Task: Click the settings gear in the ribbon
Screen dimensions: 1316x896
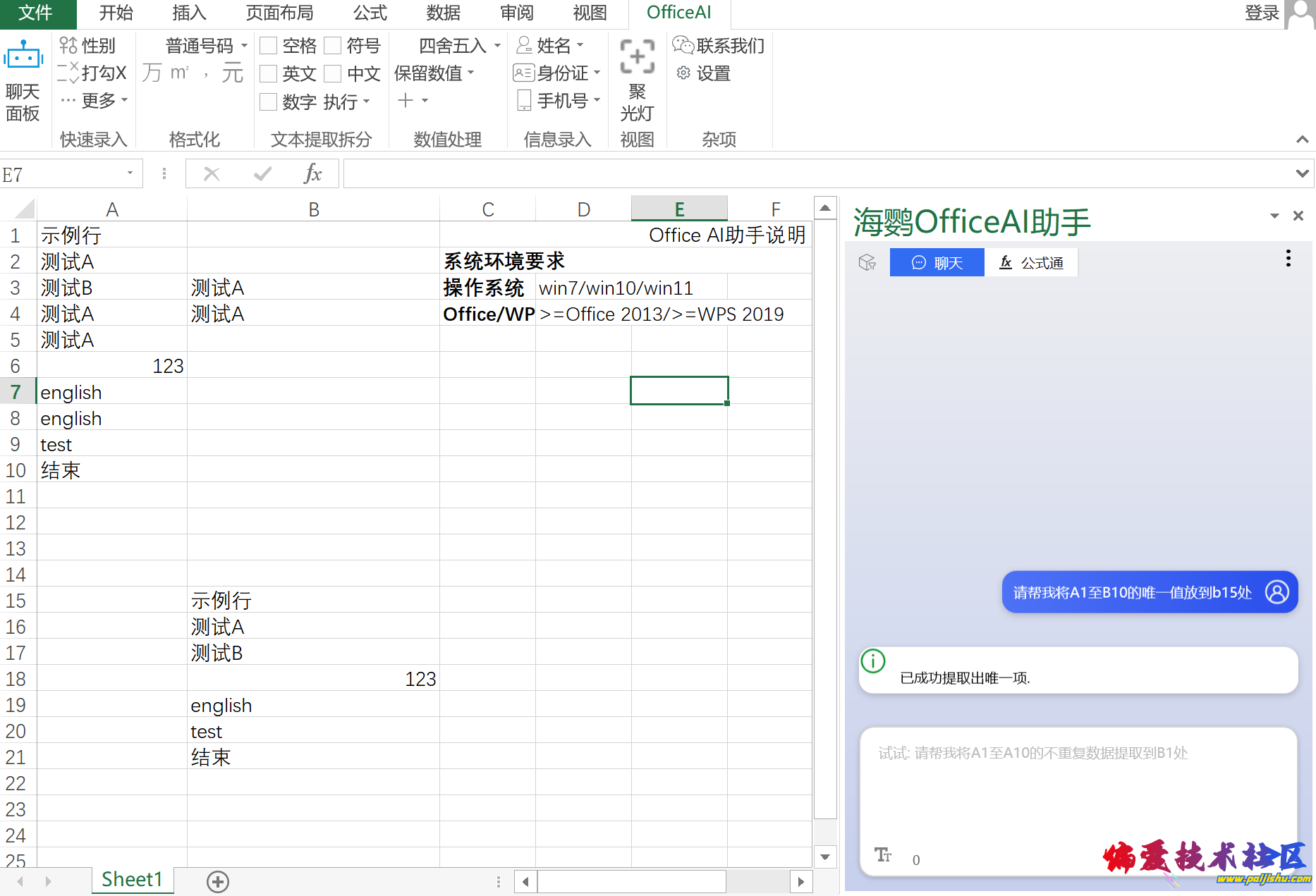Action: coord(683,73)
